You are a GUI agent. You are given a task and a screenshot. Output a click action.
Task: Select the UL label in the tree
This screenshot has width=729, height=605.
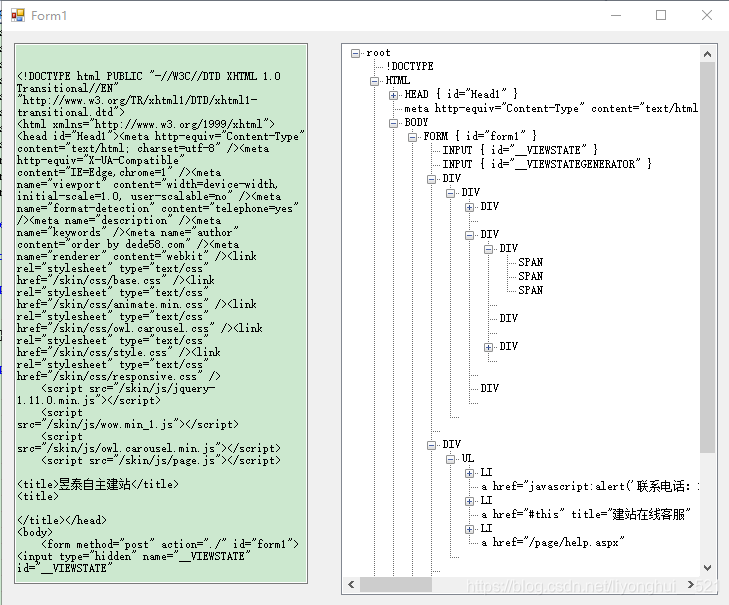pos(468,459)
